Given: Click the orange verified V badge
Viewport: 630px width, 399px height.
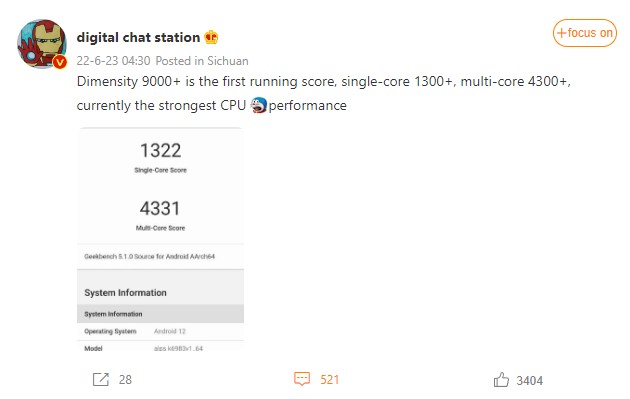Looking at the screenshot, I should click(x=59, y=62).
